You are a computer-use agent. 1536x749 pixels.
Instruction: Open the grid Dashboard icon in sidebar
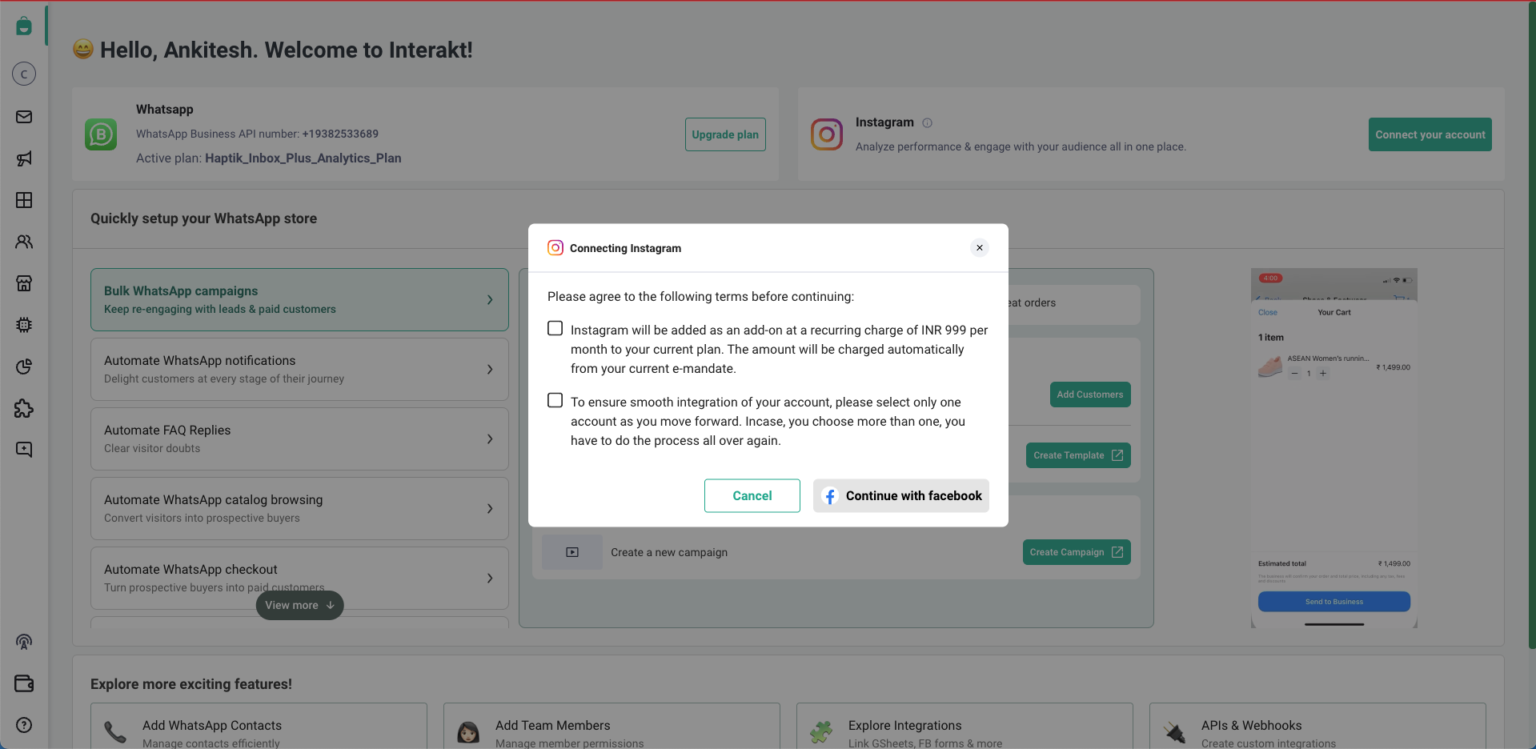pos(23,200)
